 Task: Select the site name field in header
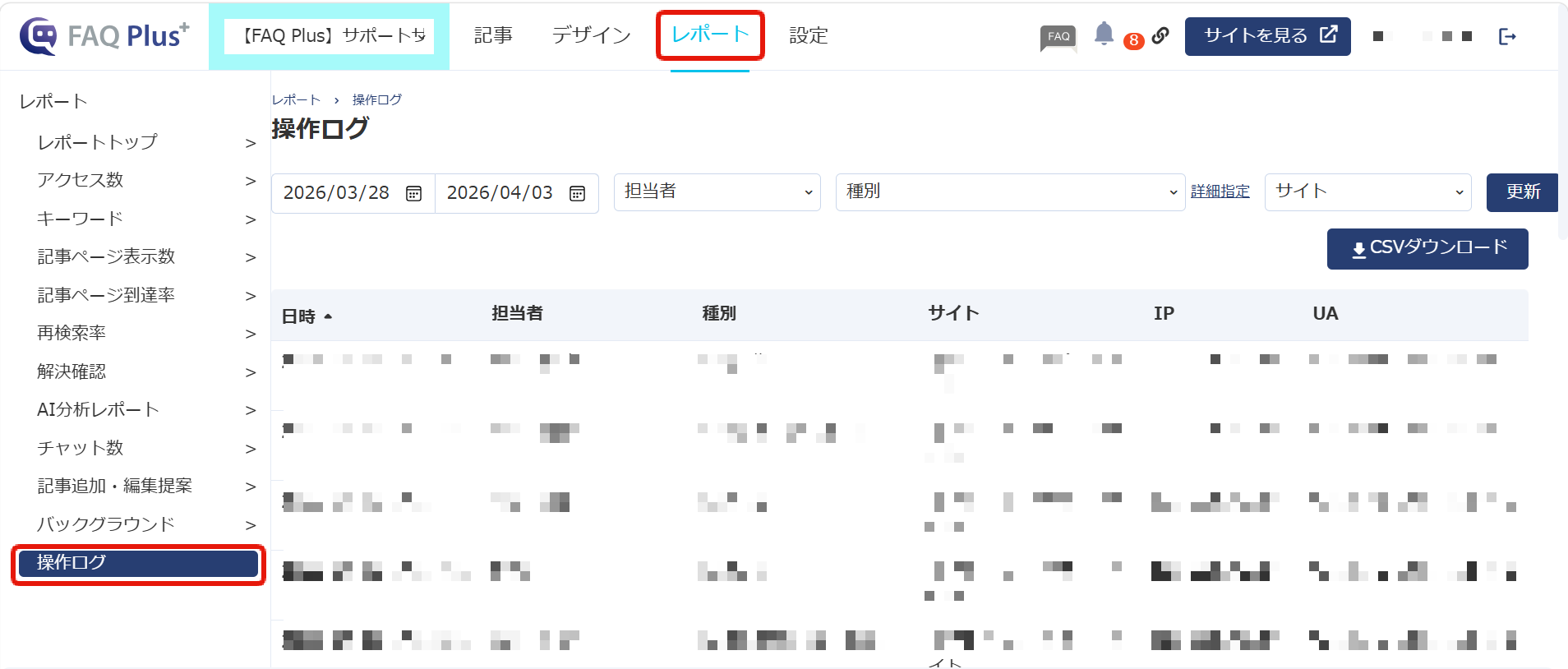330,36
